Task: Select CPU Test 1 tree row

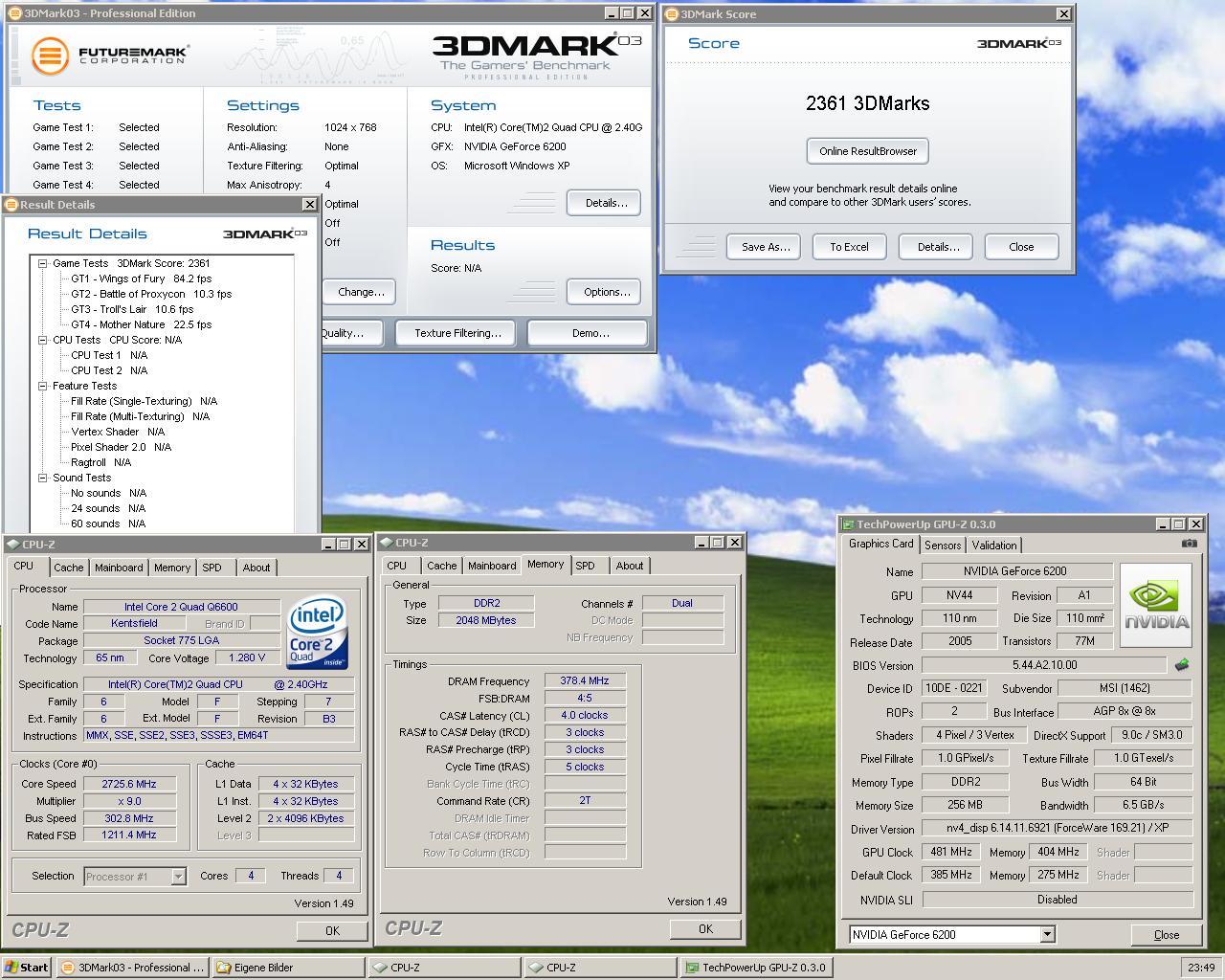Action: 109,355
